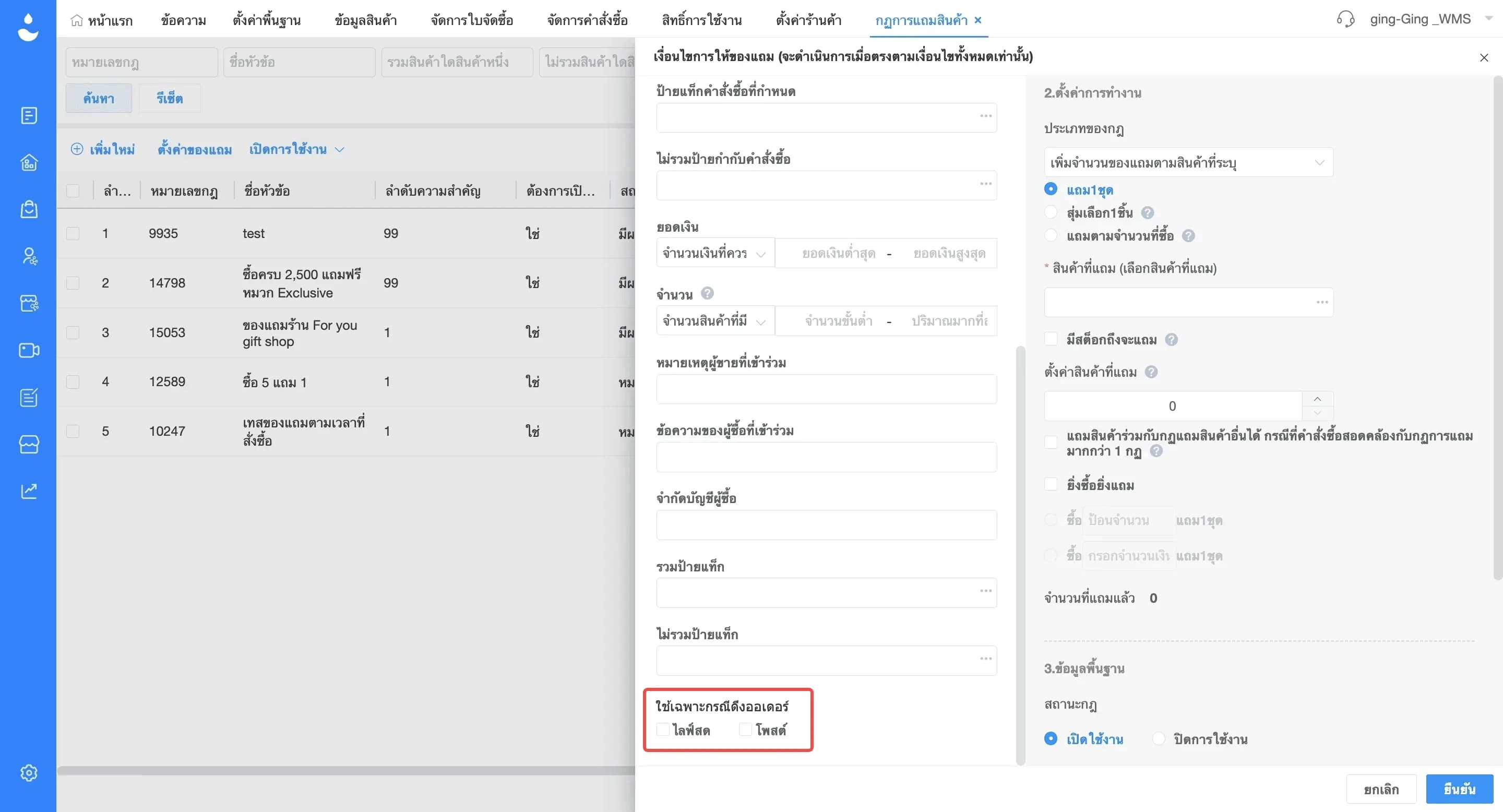Click the เพิ่มใหม่ add button

[x=103, y=149]
